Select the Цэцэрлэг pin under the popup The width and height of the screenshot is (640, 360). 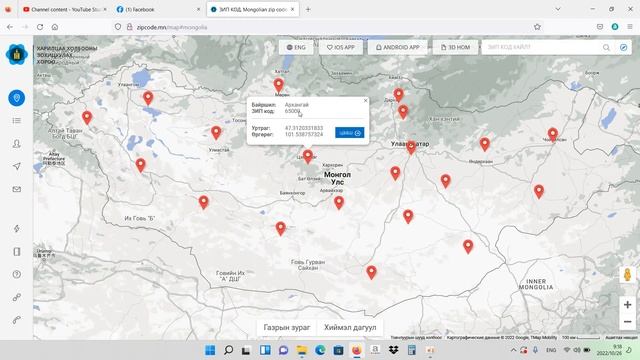tap(308, 156)
